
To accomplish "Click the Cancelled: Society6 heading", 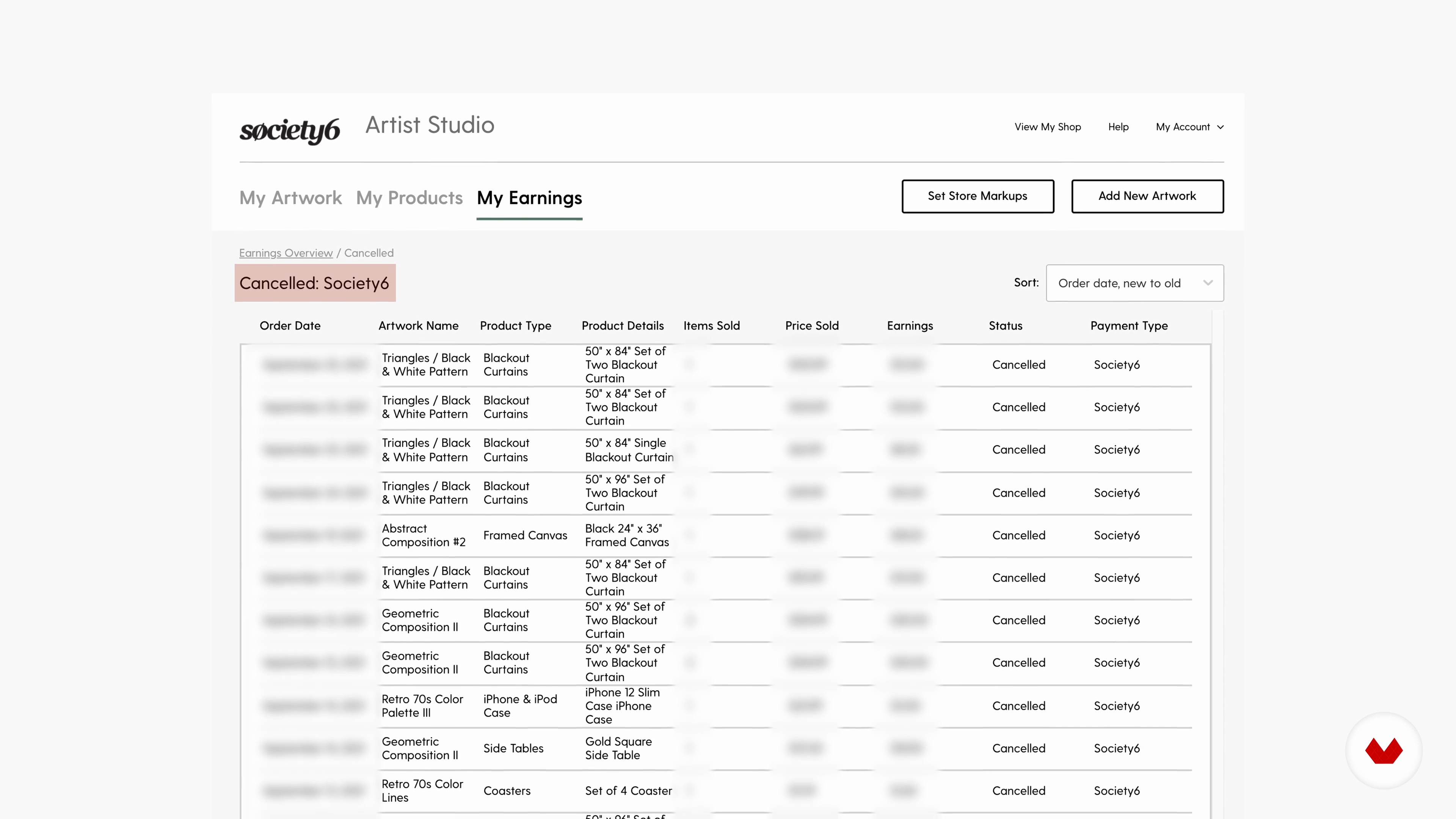I will [314, 282].
